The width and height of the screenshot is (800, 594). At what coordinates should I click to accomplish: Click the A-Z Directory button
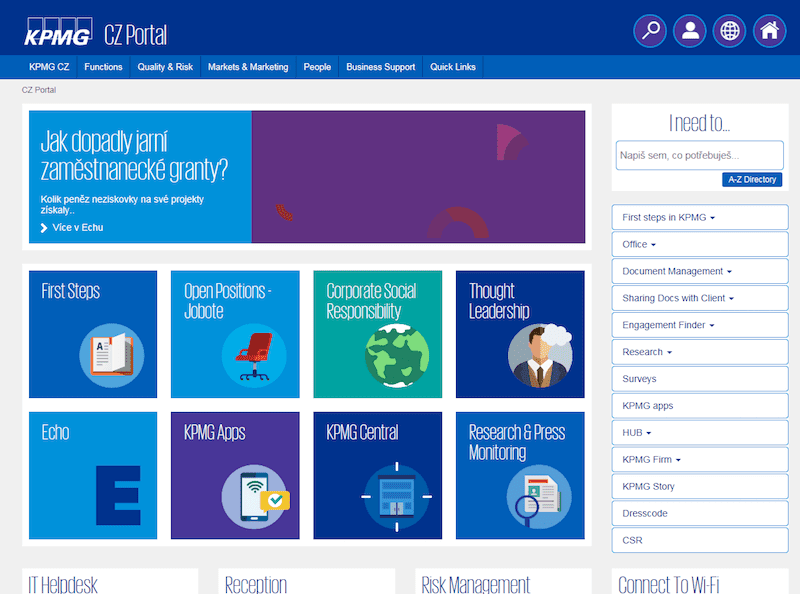pyautogui.click(x=752, y=180)
